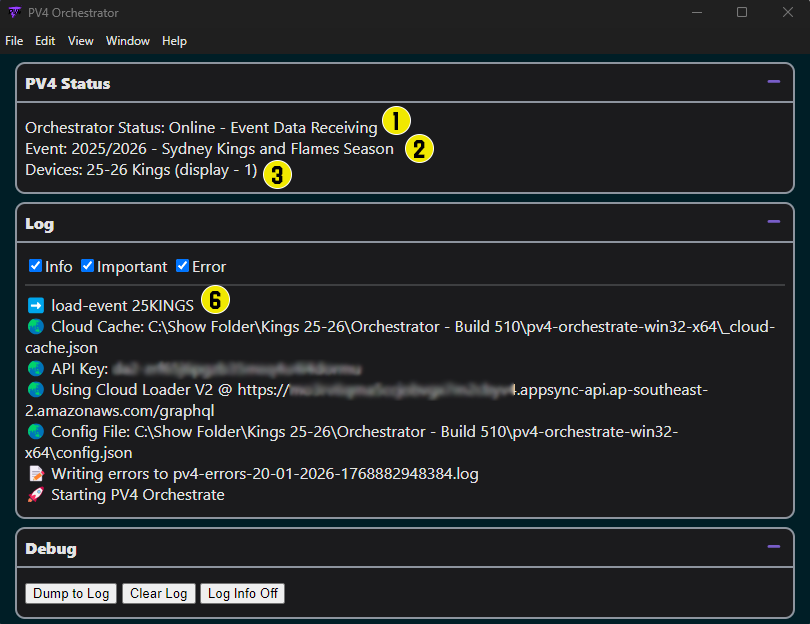
Task: Click the rocket icon beside Starting PV4 Orchestrate
Action: [x=36, y=495]
